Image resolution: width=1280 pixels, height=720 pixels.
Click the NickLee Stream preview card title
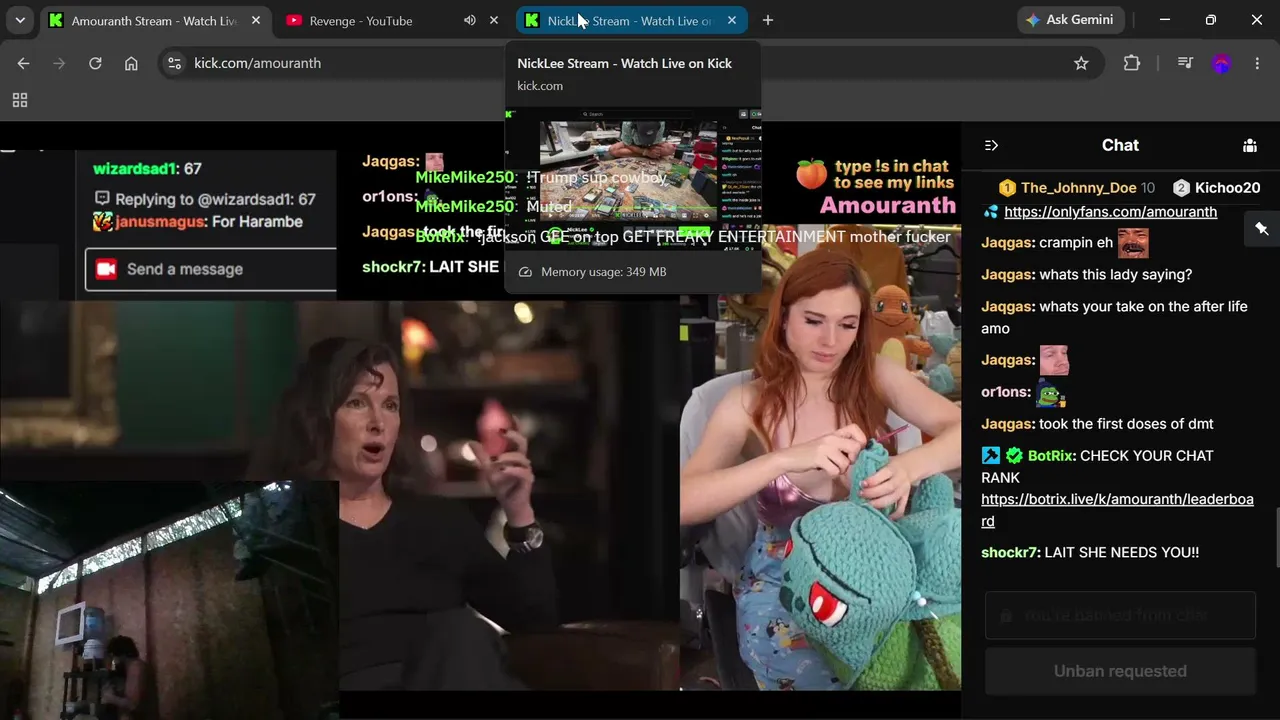pos(624,63)
